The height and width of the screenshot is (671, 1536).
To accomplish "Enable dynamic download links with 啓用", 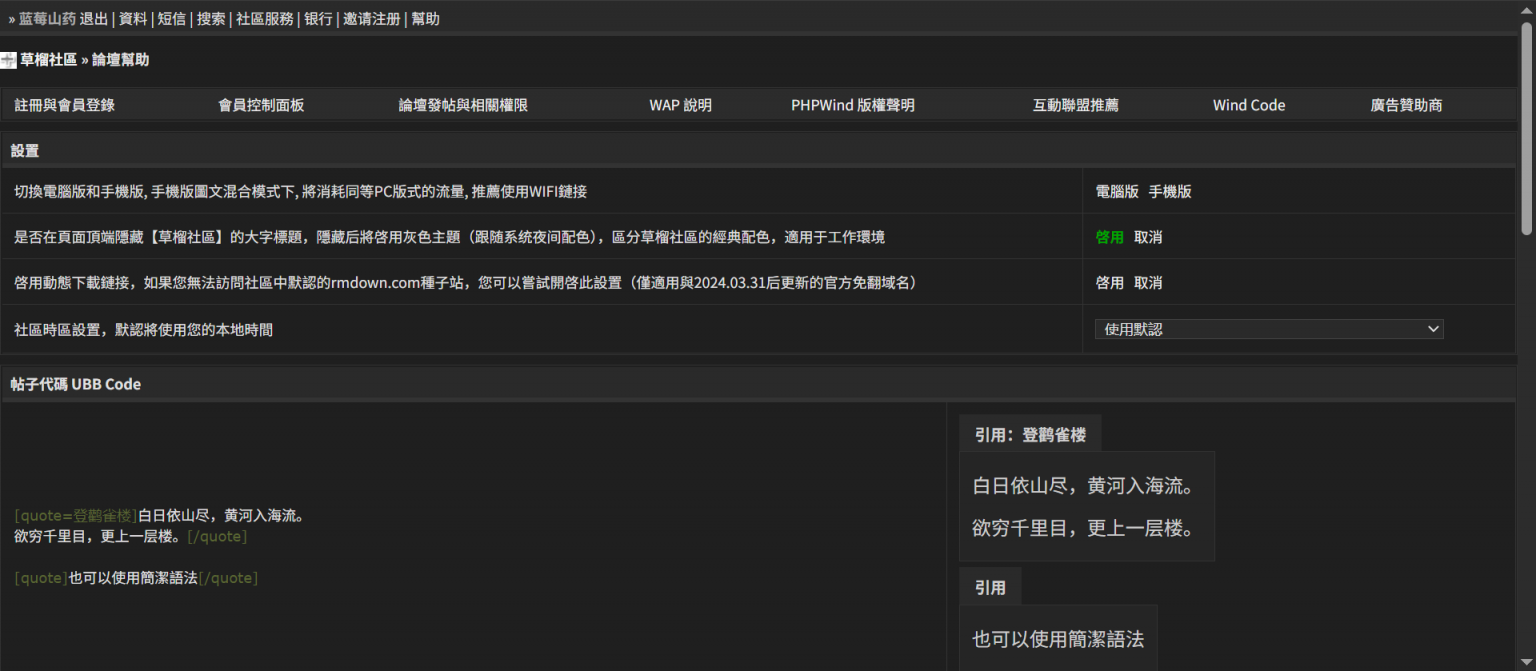I will tap(1109, 283).
